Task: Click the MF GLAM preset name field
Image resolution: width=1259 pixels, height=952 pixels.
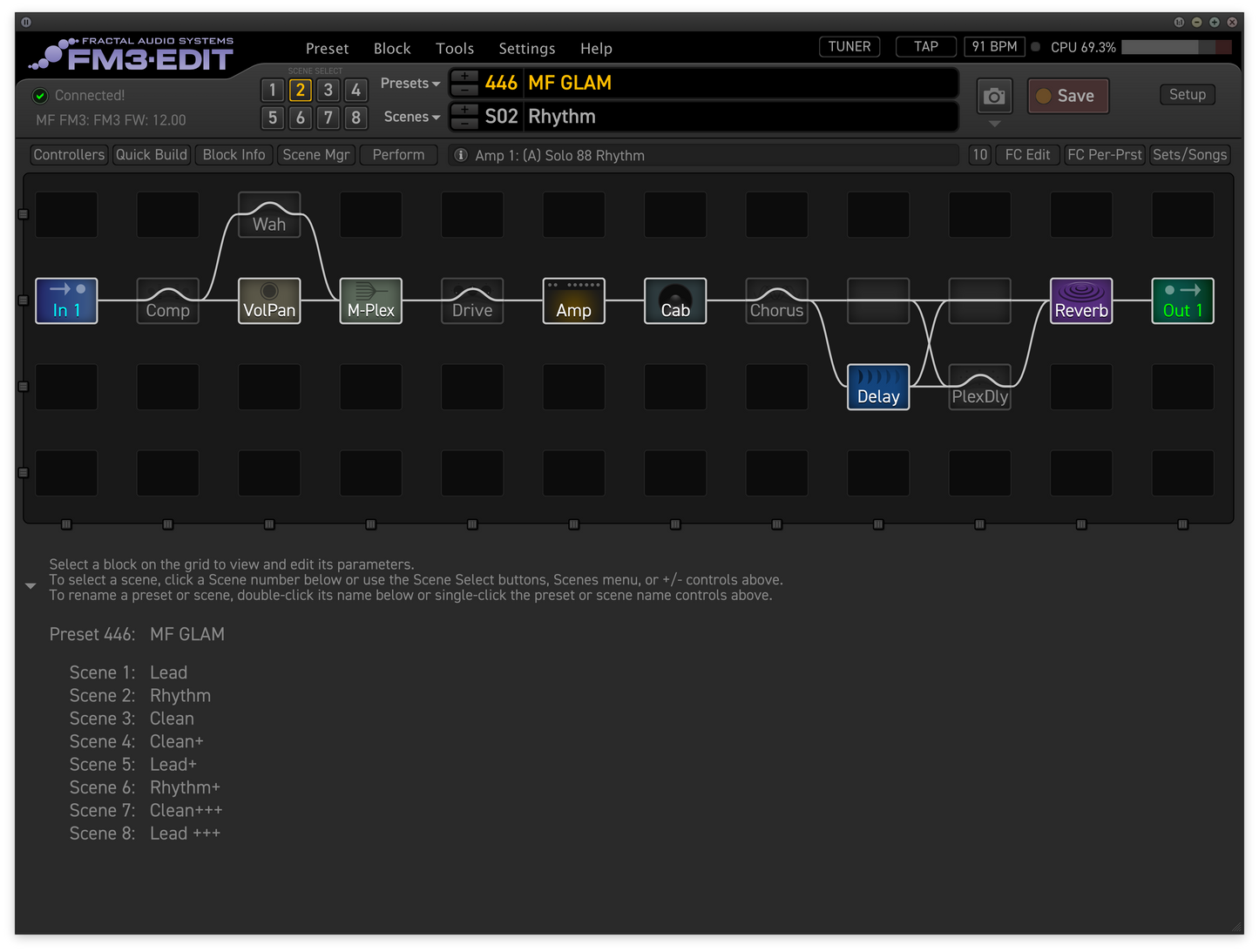Action: [741, 84]
